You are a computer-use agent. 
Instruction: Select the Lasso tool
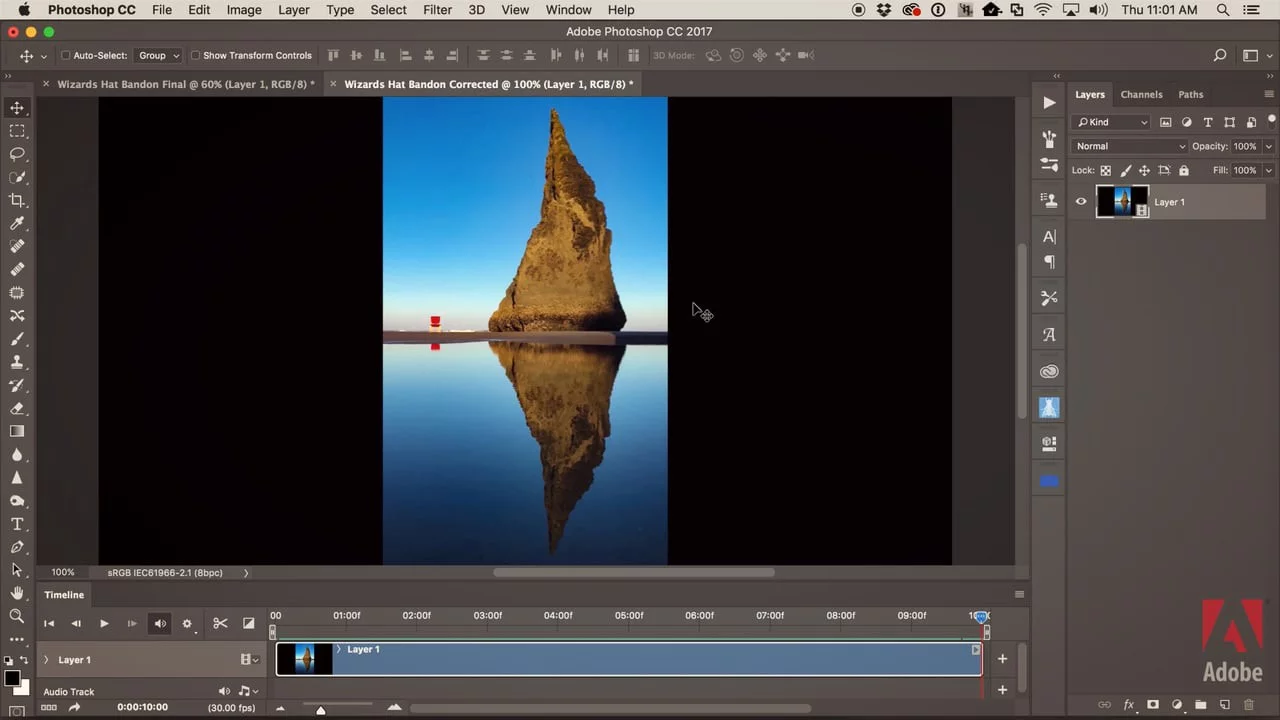16,154
